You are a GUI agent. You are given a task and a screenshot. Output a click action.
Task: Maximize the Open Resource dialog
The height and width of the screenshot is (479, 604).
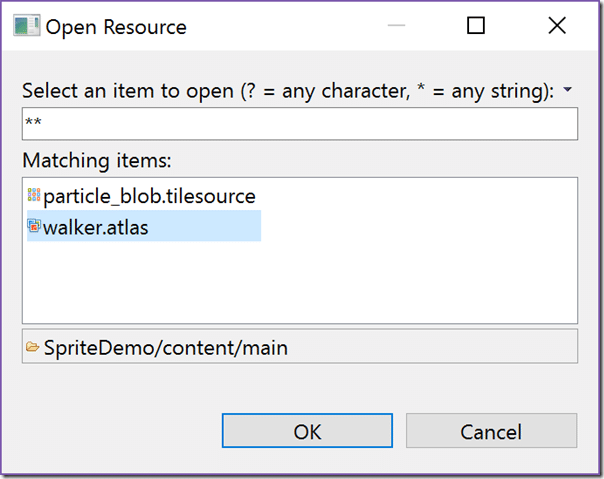tap(476, 26)
